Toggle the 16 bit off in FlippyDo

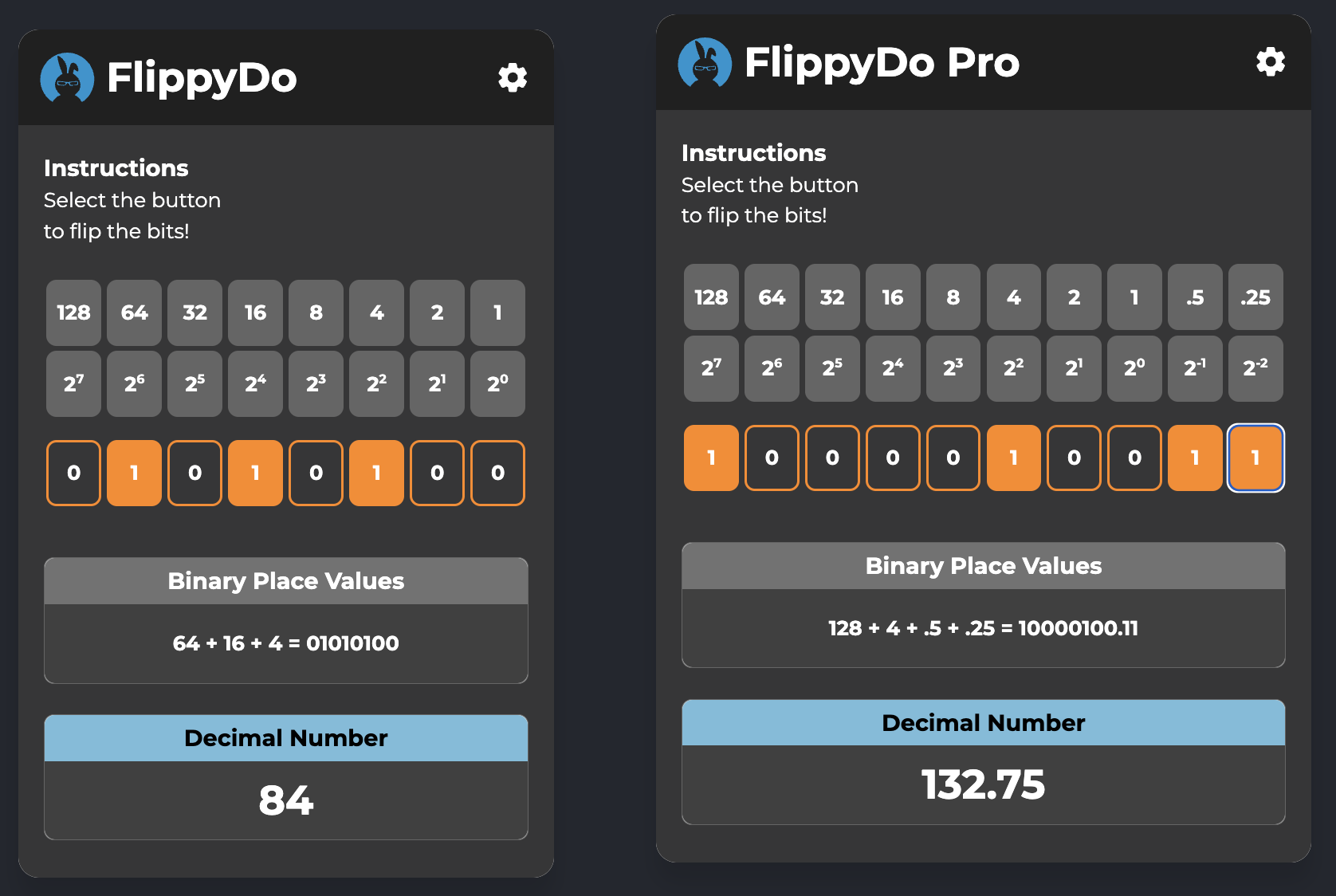coord(255,473)
